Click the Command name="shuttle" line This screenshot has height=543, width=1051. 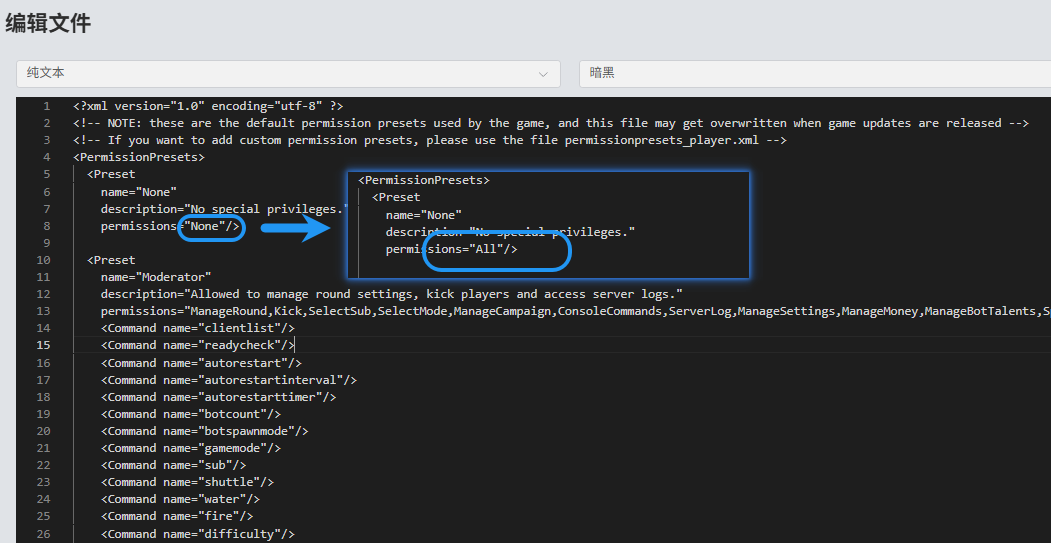[186, 482]
